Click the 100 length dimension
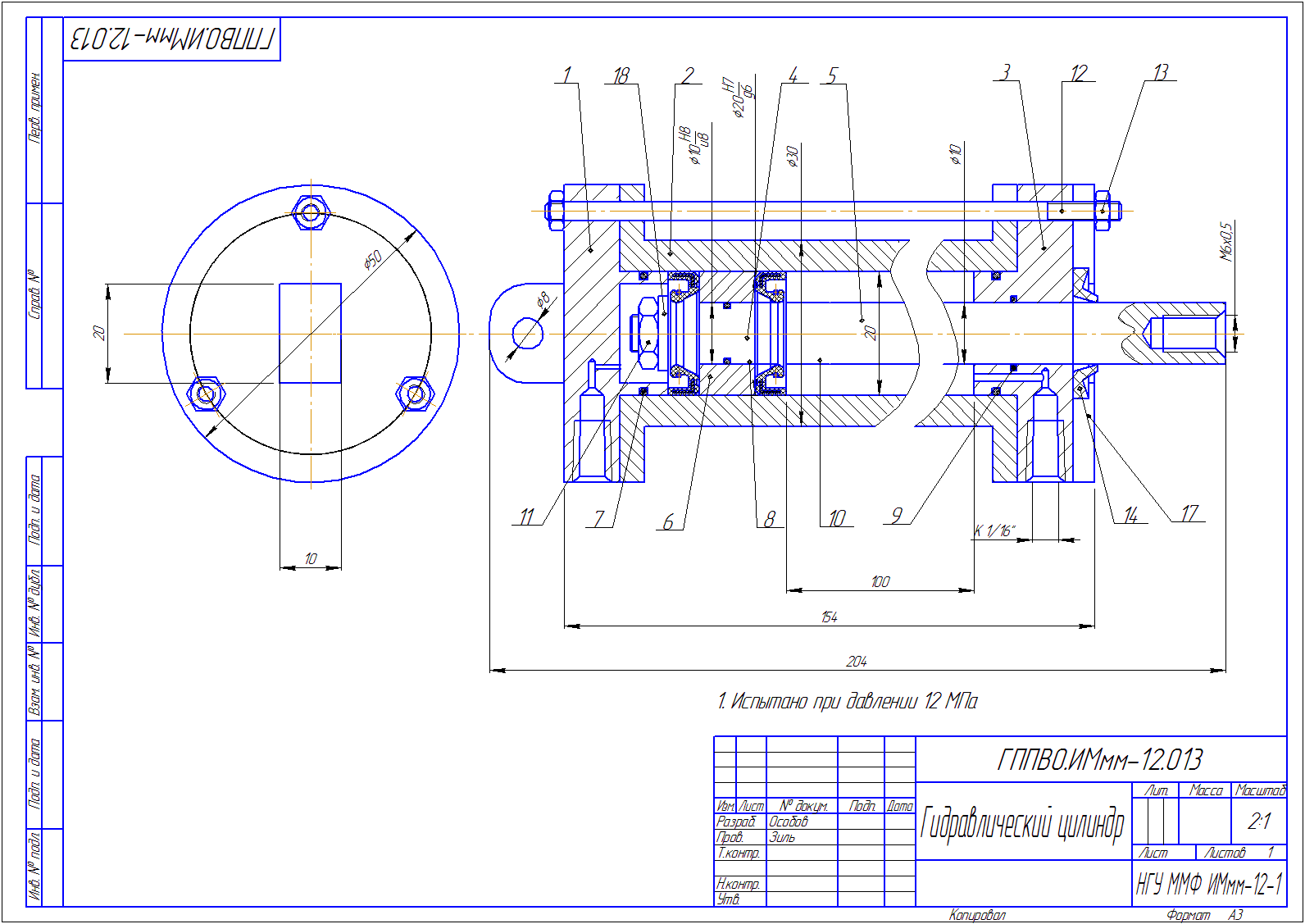The image size is (1305, 924). pyautogui.click(x=880, y=581)
